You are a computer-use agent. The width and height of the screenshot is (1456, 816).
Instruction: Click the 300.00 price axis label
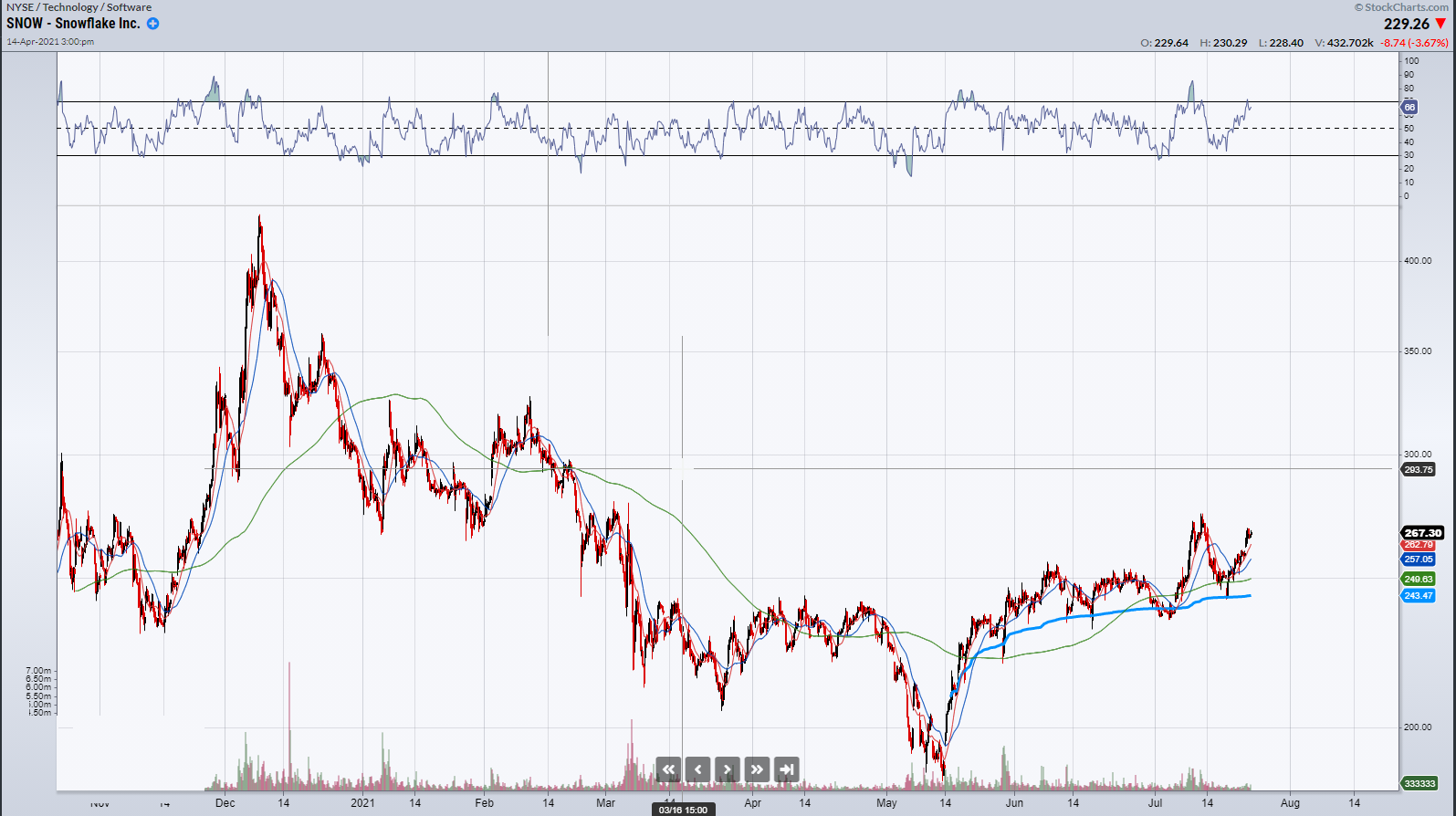[1418, 455]
